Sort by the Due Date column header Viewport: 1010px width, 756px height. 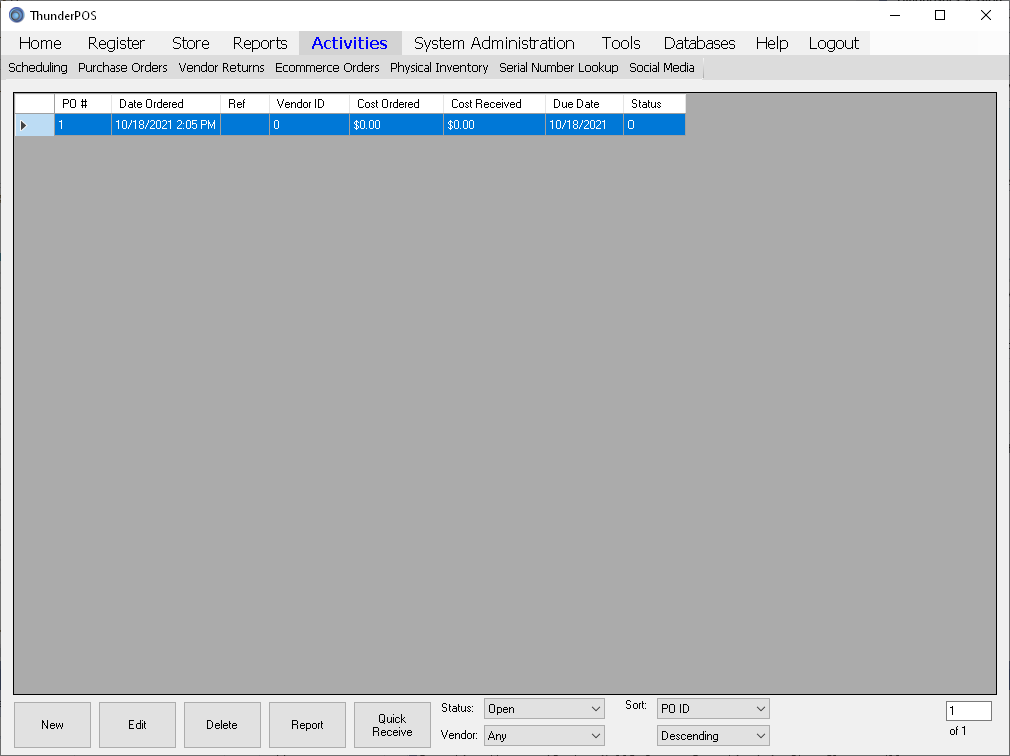pos(584,104)
